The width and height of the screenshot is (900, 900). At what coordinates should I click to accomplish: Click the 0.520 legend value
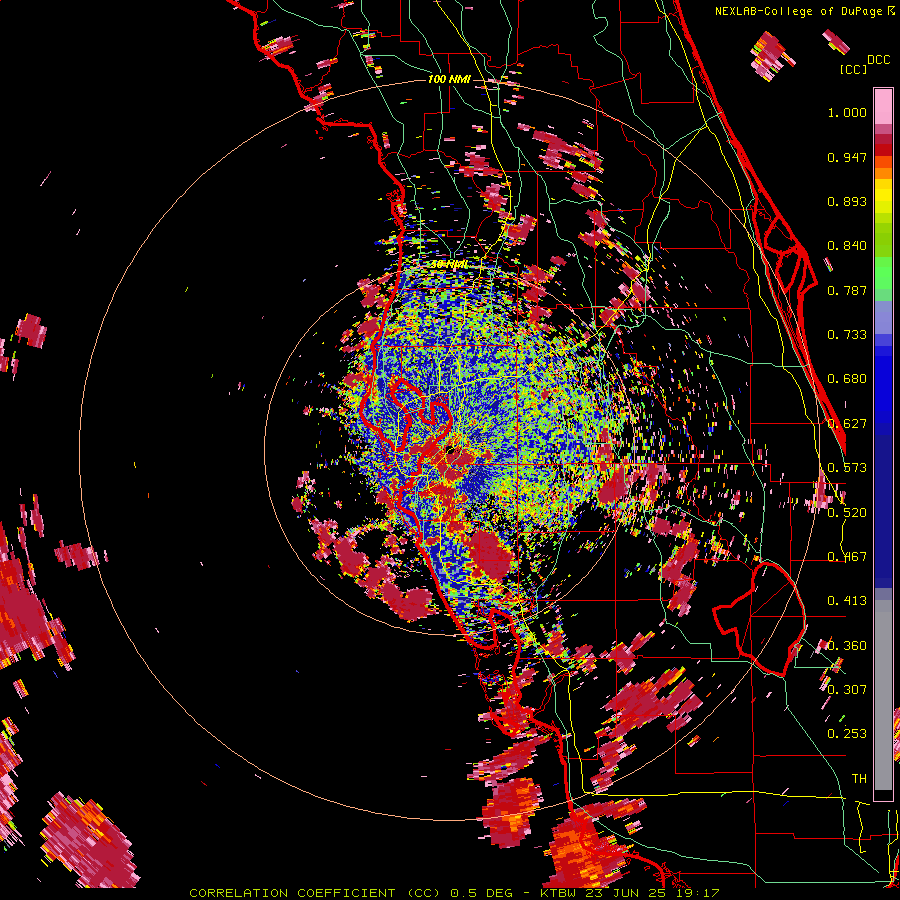(x=847, y=513)
